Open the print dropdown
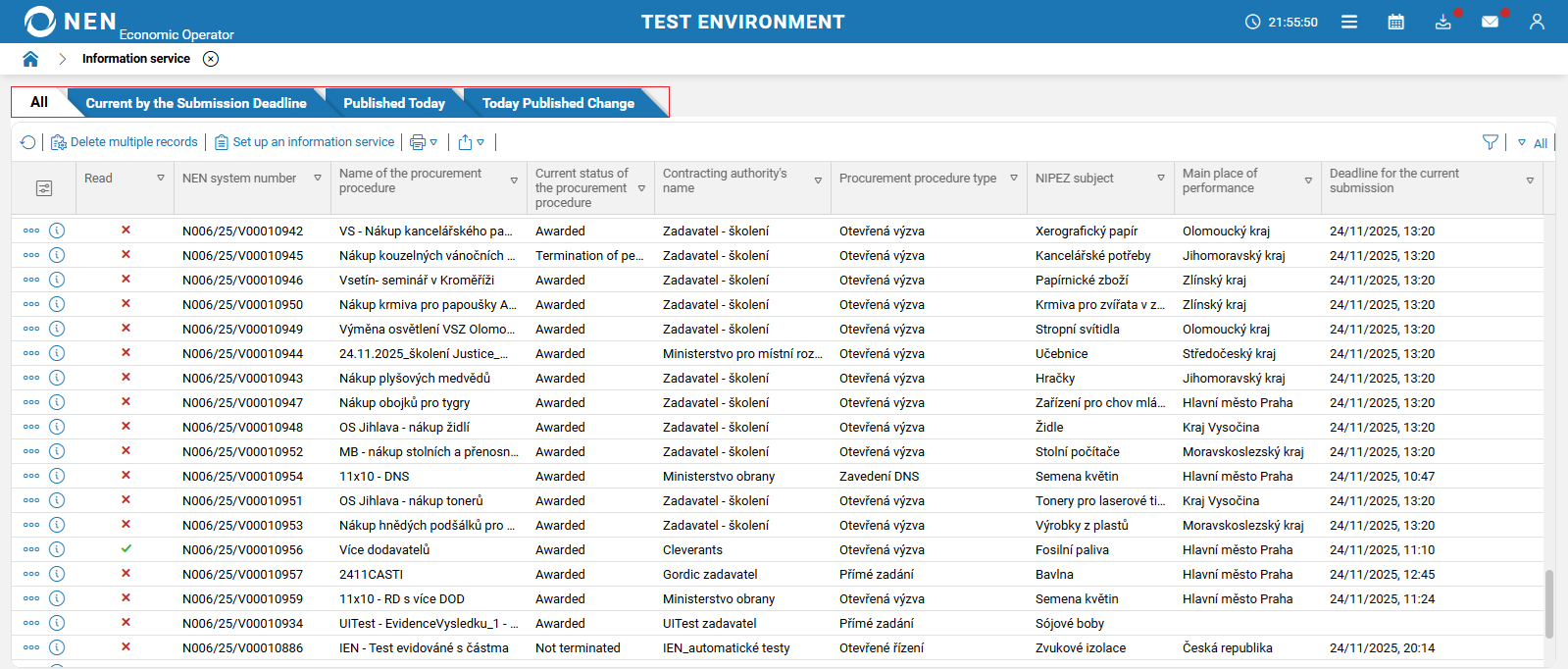This screenshot has width=1568, height=669. 424,142
